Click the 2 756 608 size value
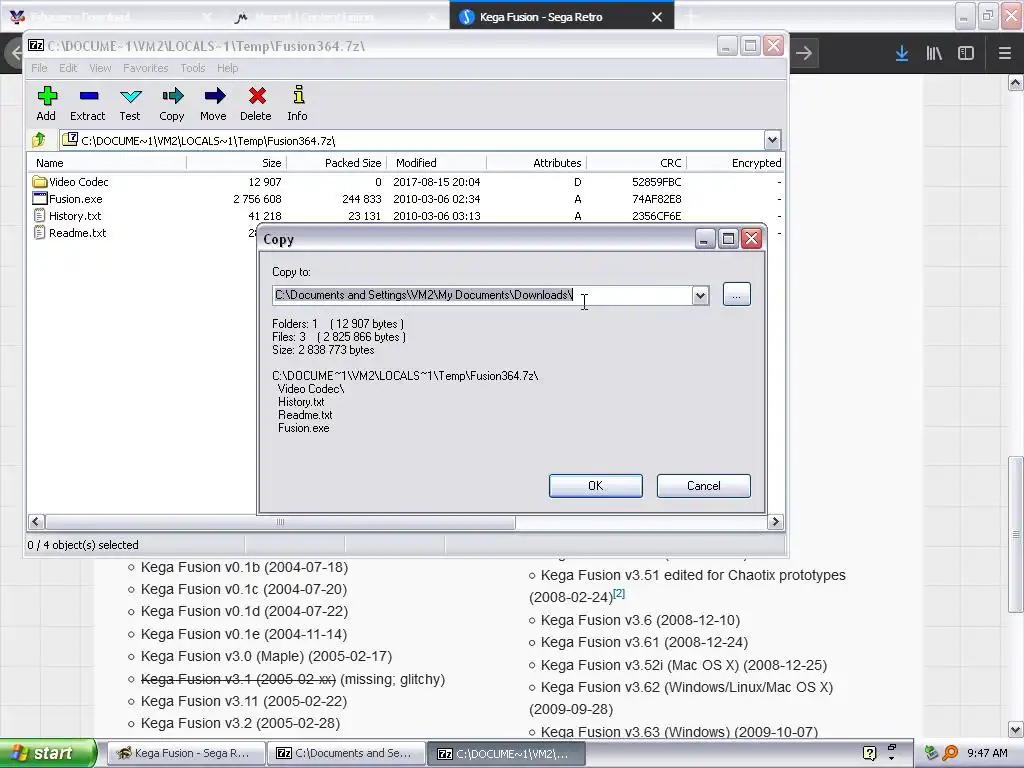This screenshot has height=768, width=1024. pos(257,199)
